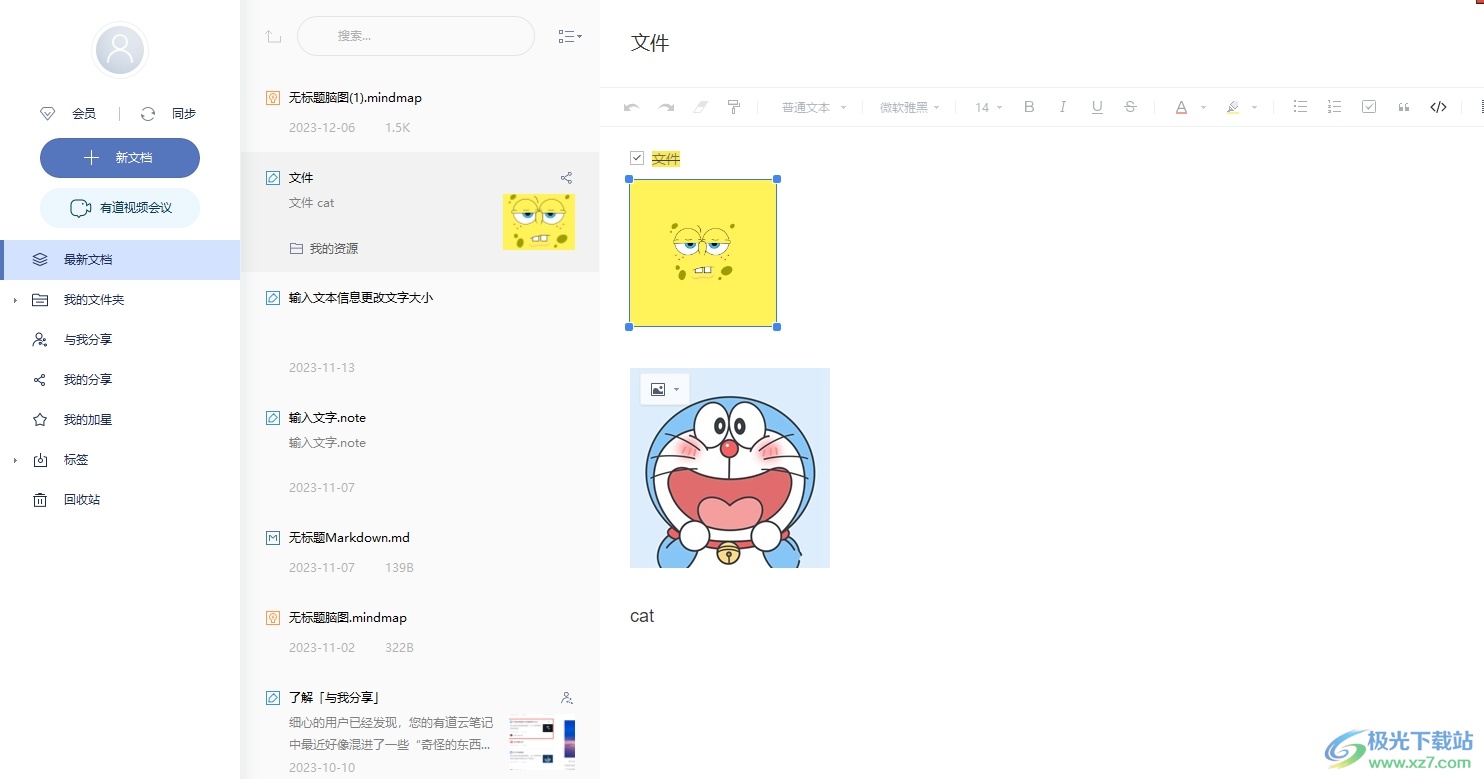Image resolution: width=1484 pixels, height=779 pixels.
Task: Click the note title 文件
Action: click(650, 43)
